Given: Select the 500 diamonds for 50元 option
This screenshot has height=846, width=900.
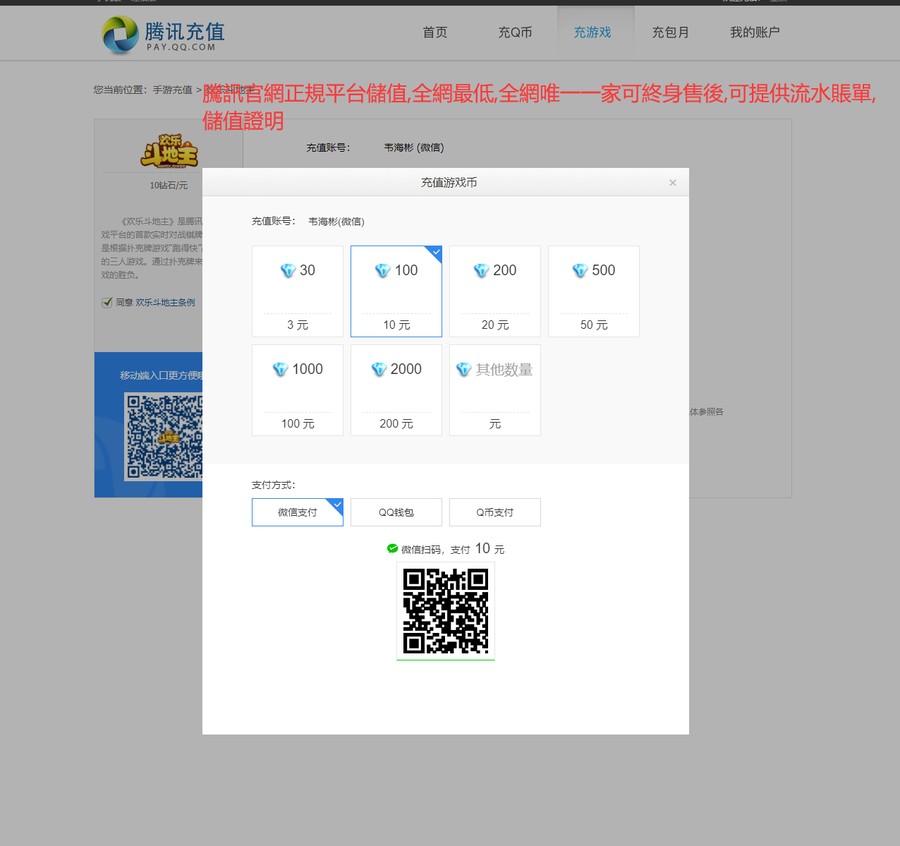Looking at the screenshot, I should pyautogui.click(x=593, y=291).
